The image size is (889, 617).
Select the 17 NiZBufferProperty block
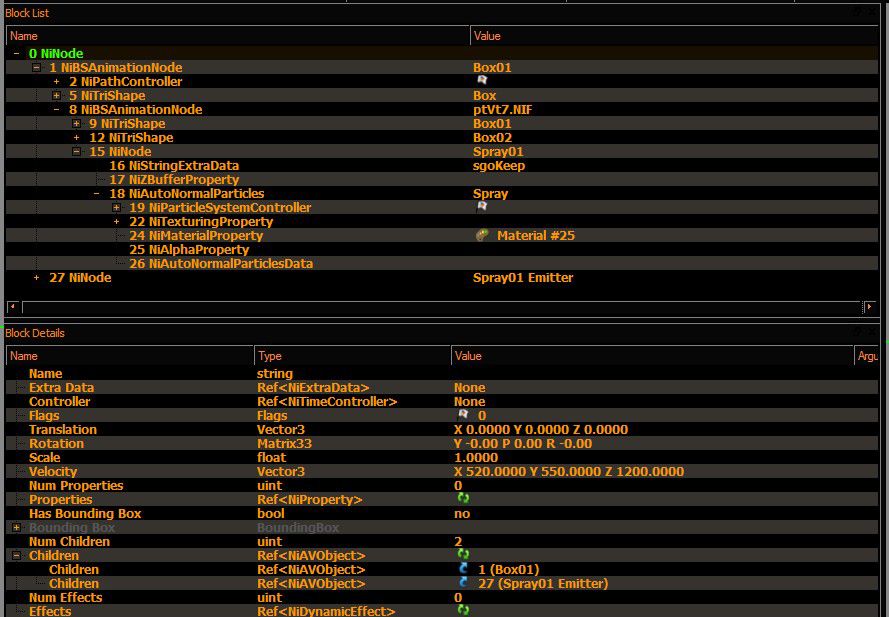[x=174, y=179]
